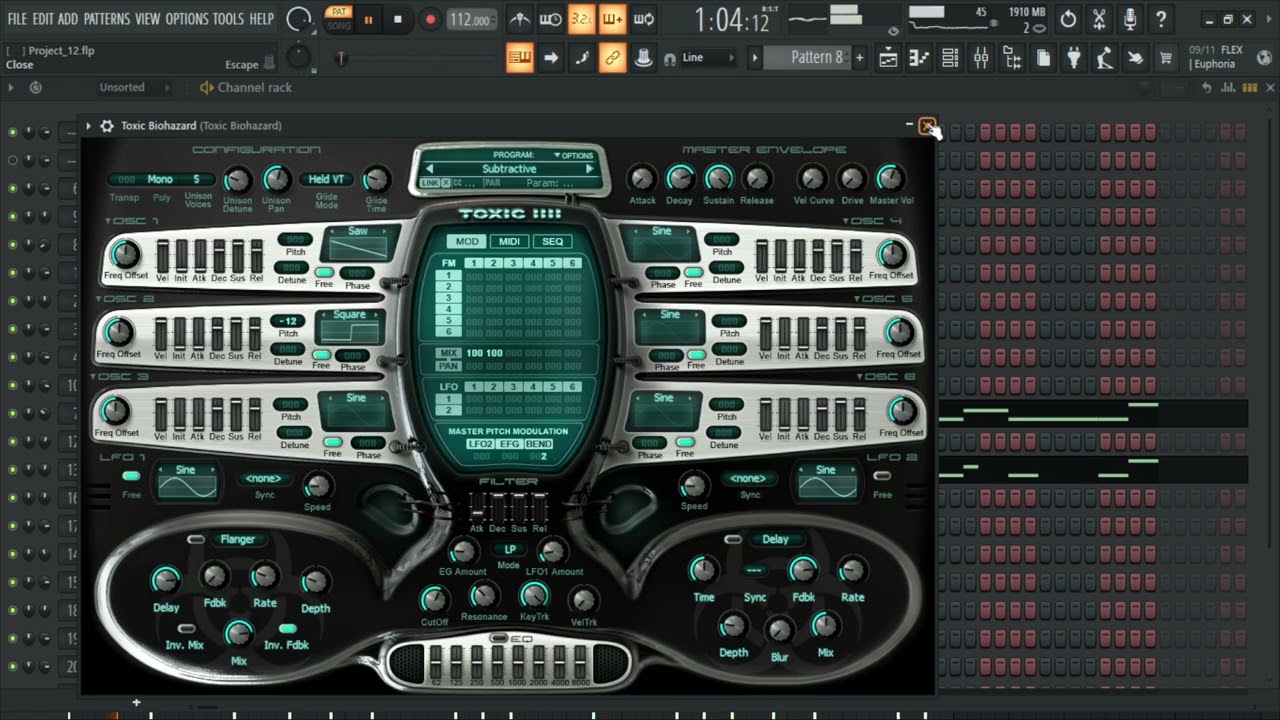Toggle the Inv. Fdbk switch
The height and width of the screenshot is (720, 1280).
287,629
